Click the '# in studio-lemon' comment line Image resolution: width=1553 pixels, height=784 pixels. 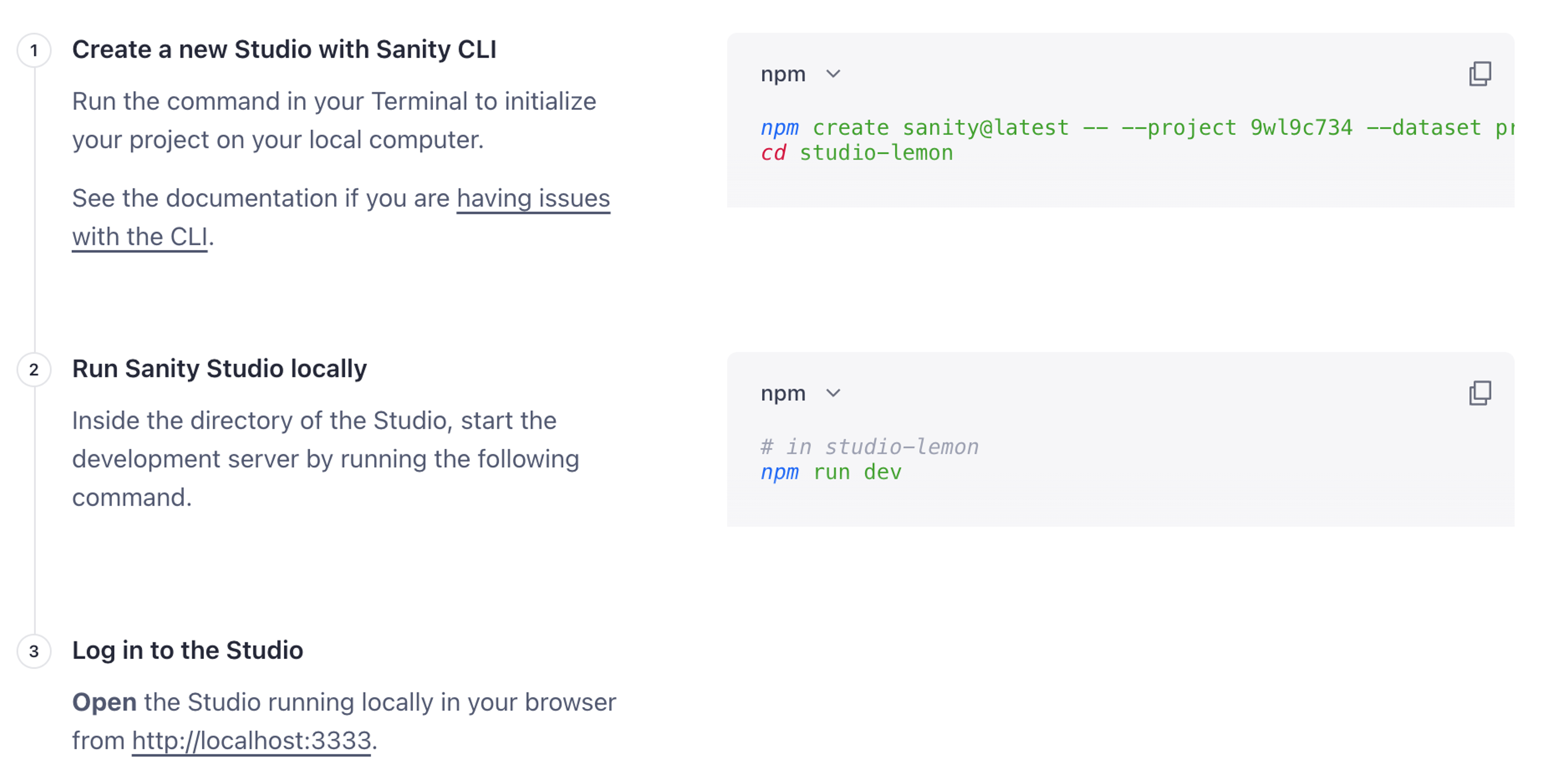pos(870,446)
